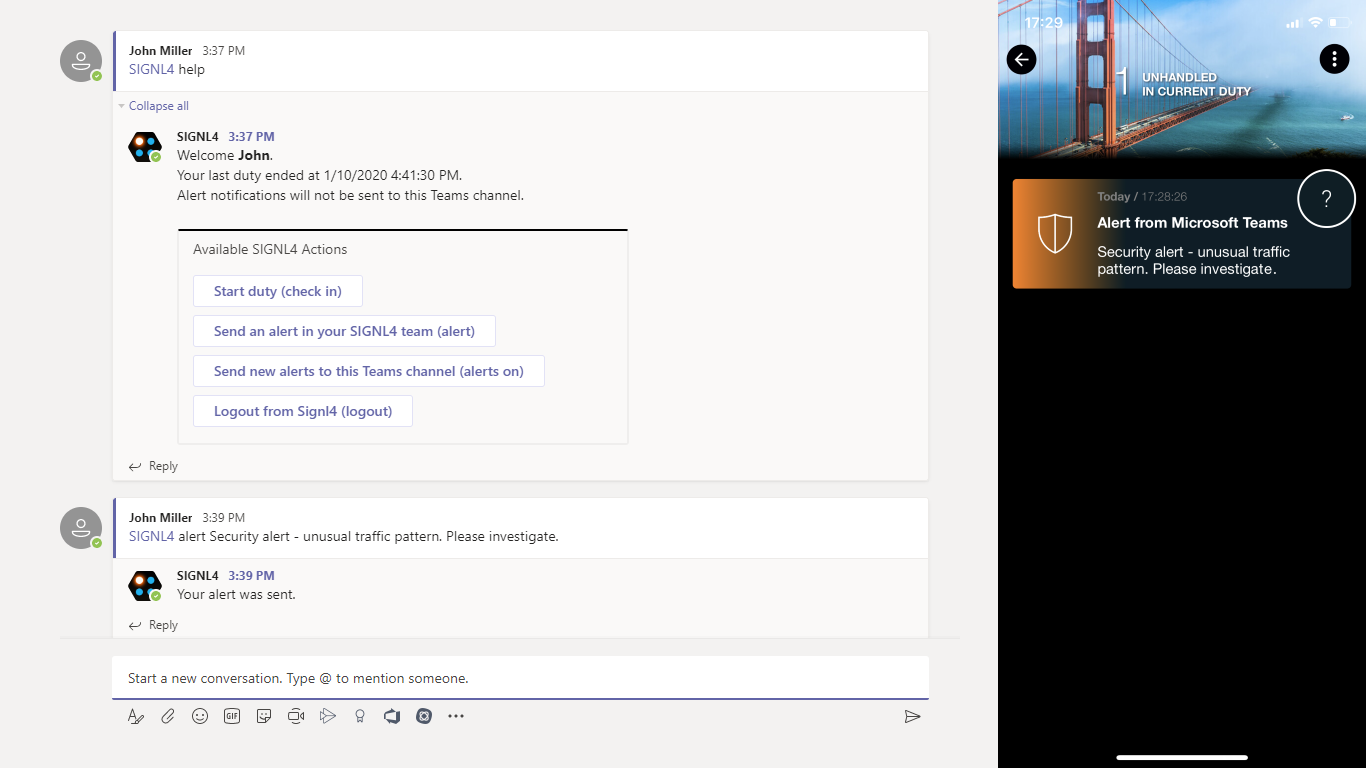Click Send new alerts to this Teams channel
This screenshot has width=1366, height=768.
pos(369,371)
